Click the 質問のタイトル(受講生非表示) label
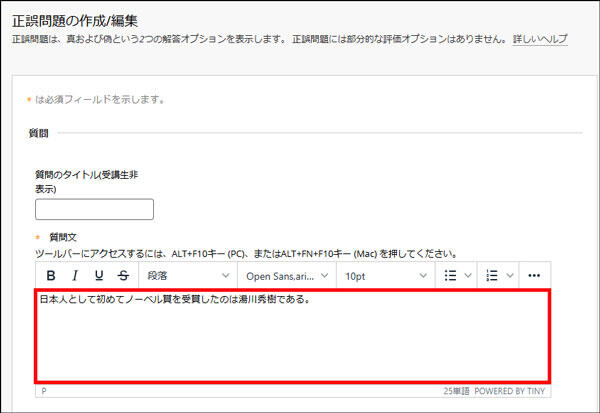The image size is (600, 413). pyautogui.click(x=86, y=182)
